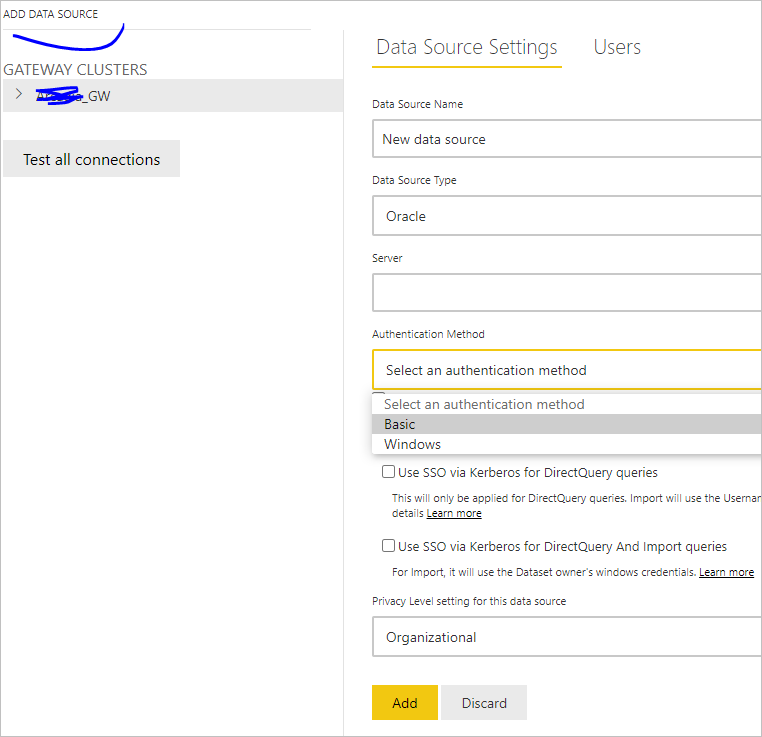Click the yellow Add button
The width and height of the screenshot is (762, 737).
404,703
